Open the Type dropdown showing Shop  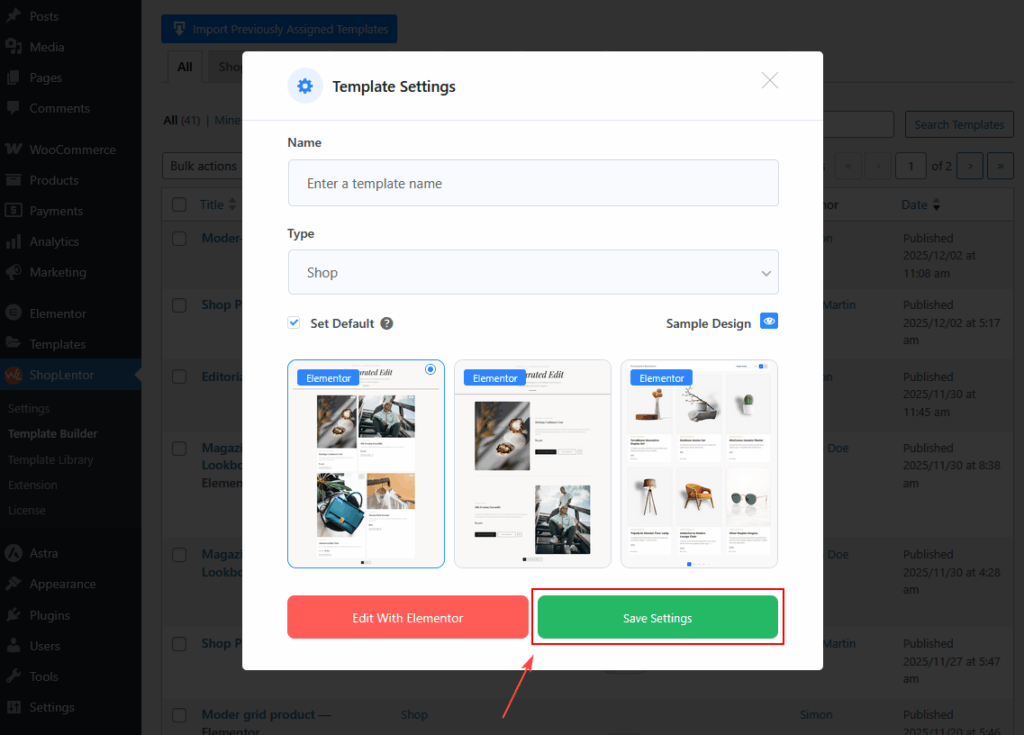(x=532, y=272)
